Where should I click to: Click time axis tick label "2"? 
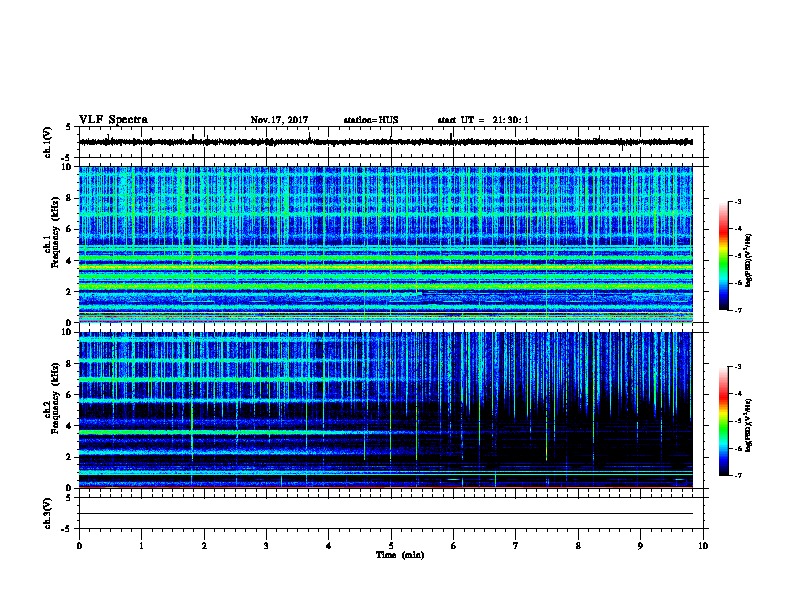[204, 546]
